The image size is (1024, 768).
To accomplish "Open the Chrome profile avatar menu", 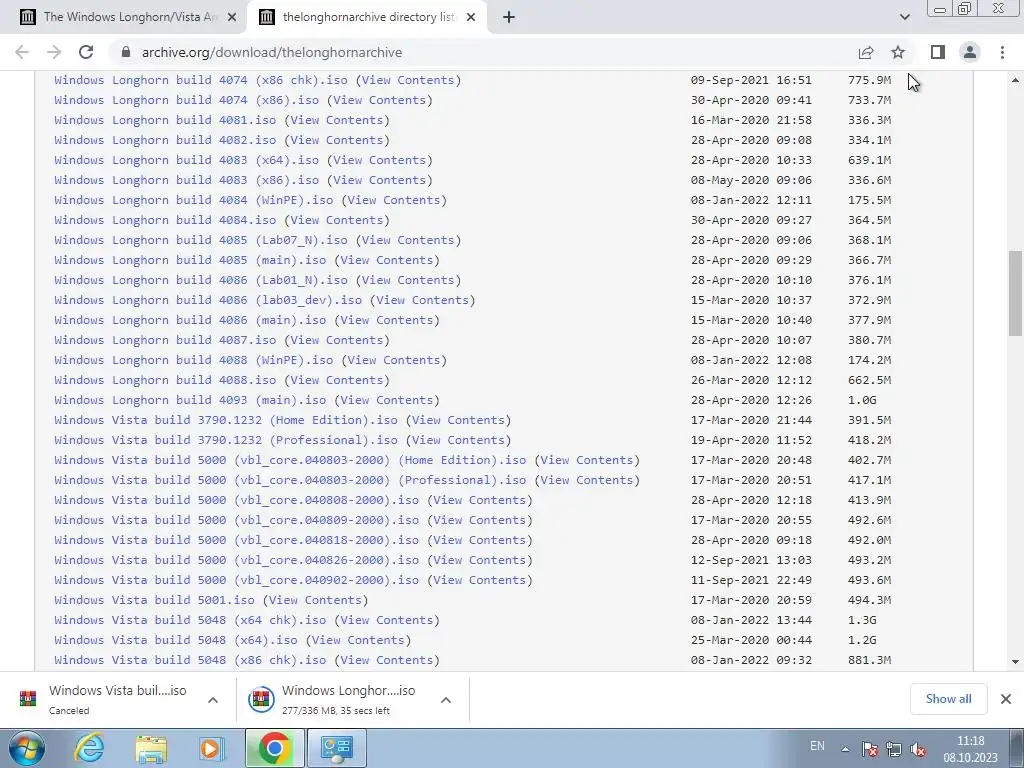I will point(970,52).
